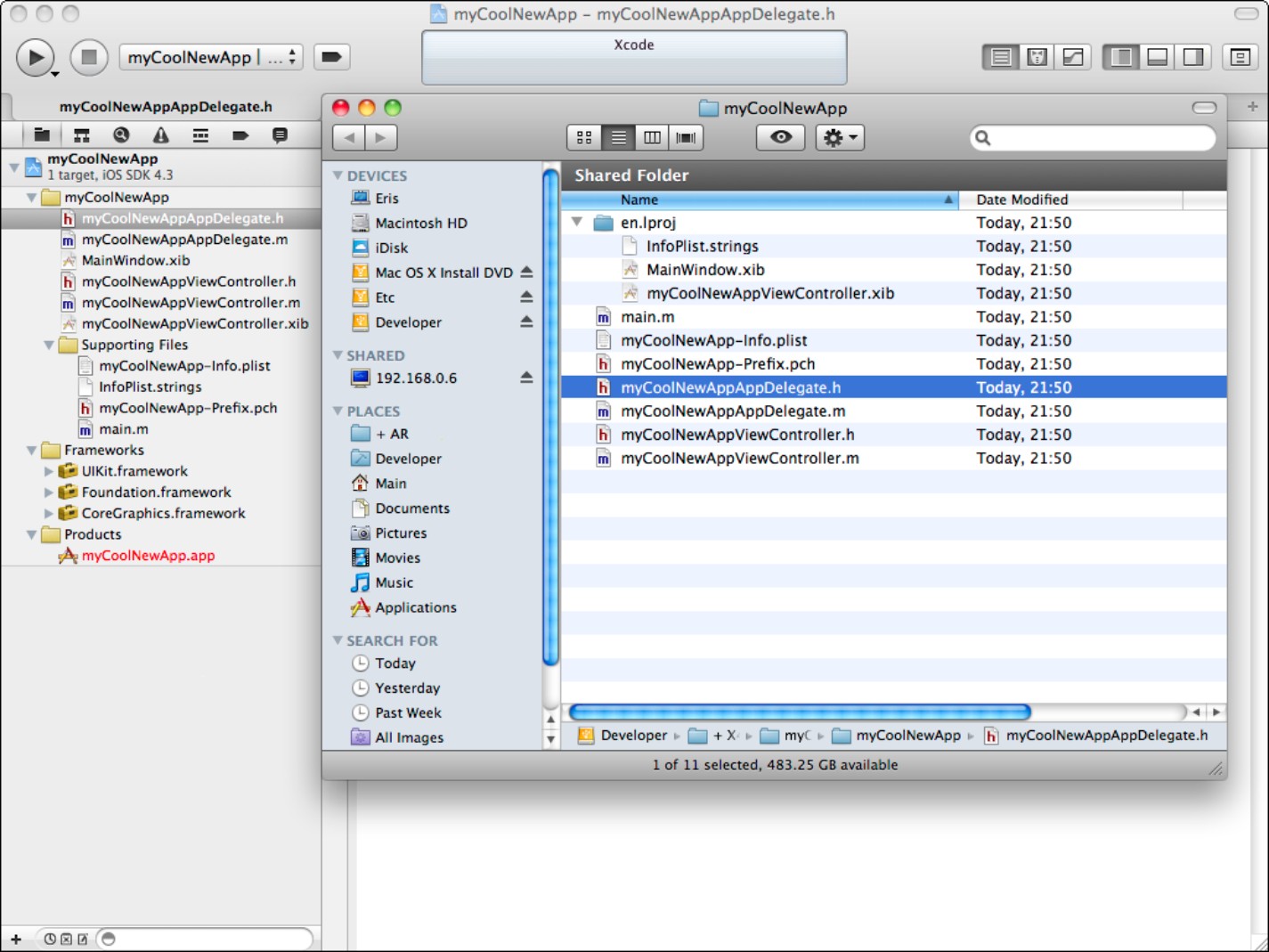Show the Symbol navigator
1269x952 pixels.
[x=82, y=135]
